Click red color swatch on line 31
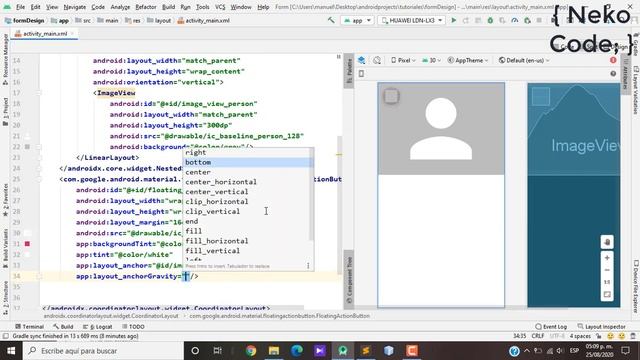Viewport: 640px width, 360px height. point(27,244)
